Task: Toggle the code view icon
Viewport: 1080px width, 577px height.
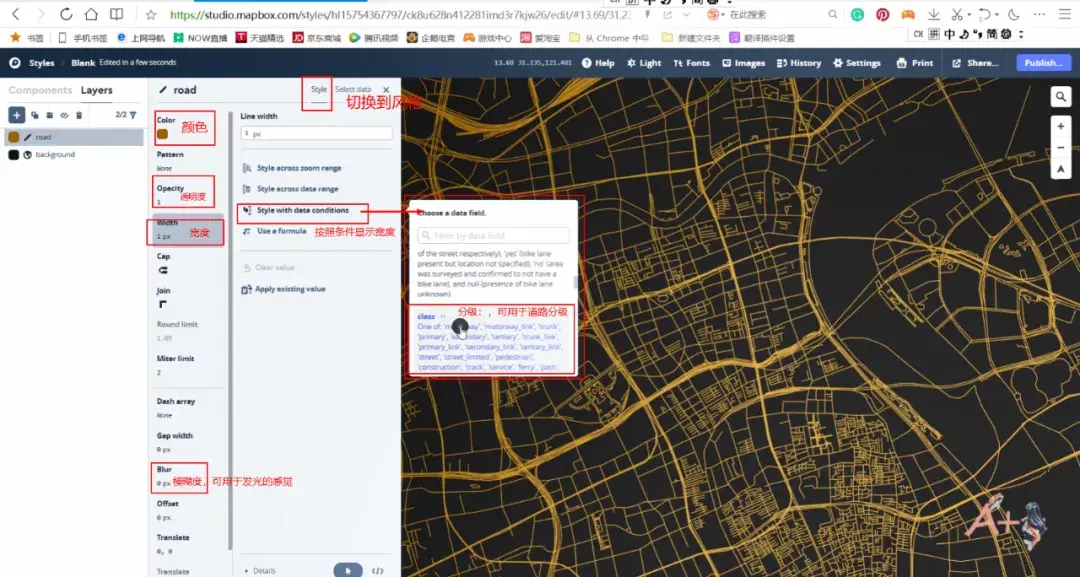Action: click(x=377, y=570)
